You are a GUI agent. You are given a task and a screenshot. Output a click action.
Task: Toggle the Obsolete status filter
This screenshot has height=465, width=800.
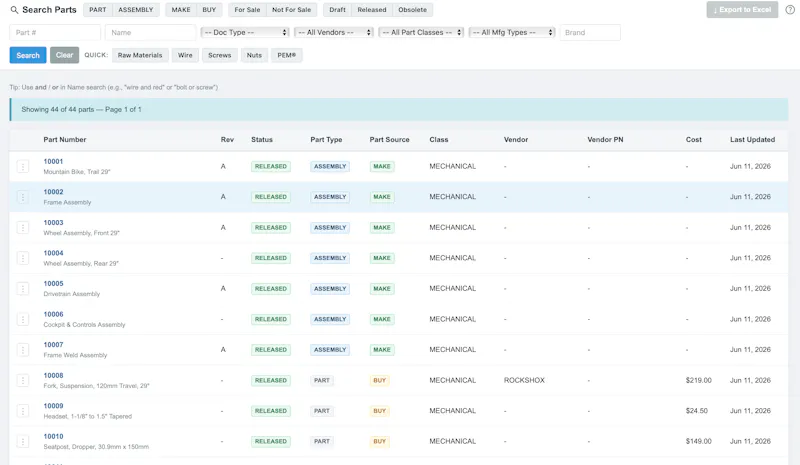[x=413, y=10]
